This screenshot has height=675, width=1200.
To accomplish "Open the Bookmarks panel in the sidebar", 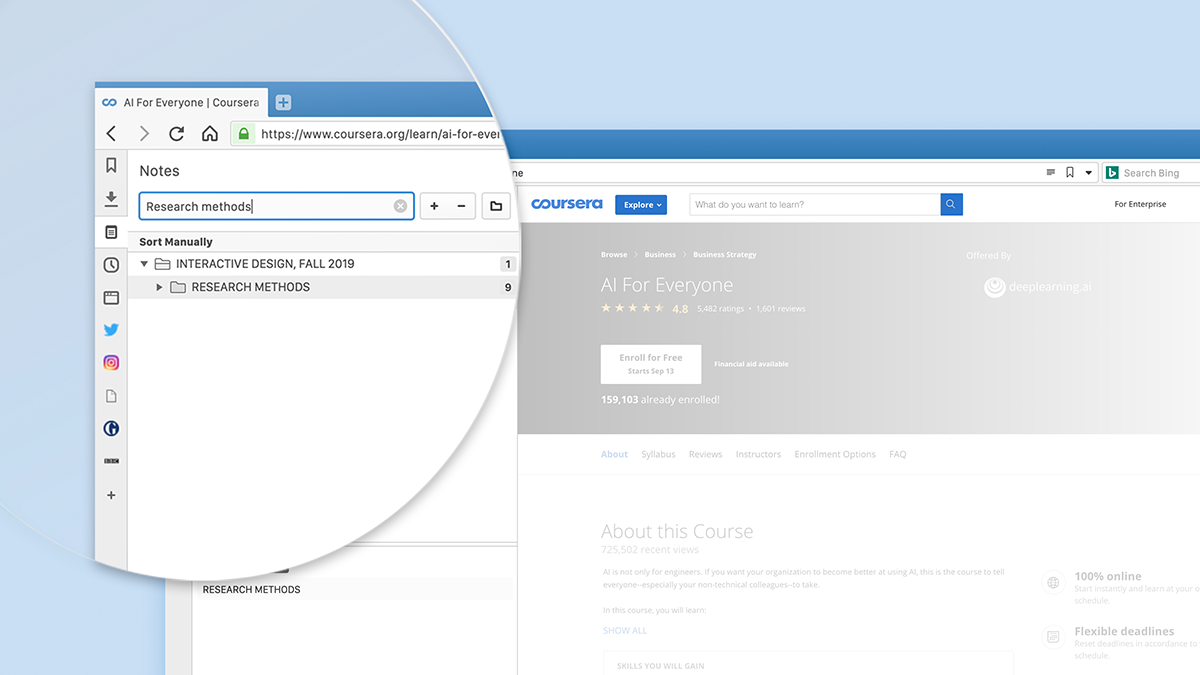I will (111, 165).
